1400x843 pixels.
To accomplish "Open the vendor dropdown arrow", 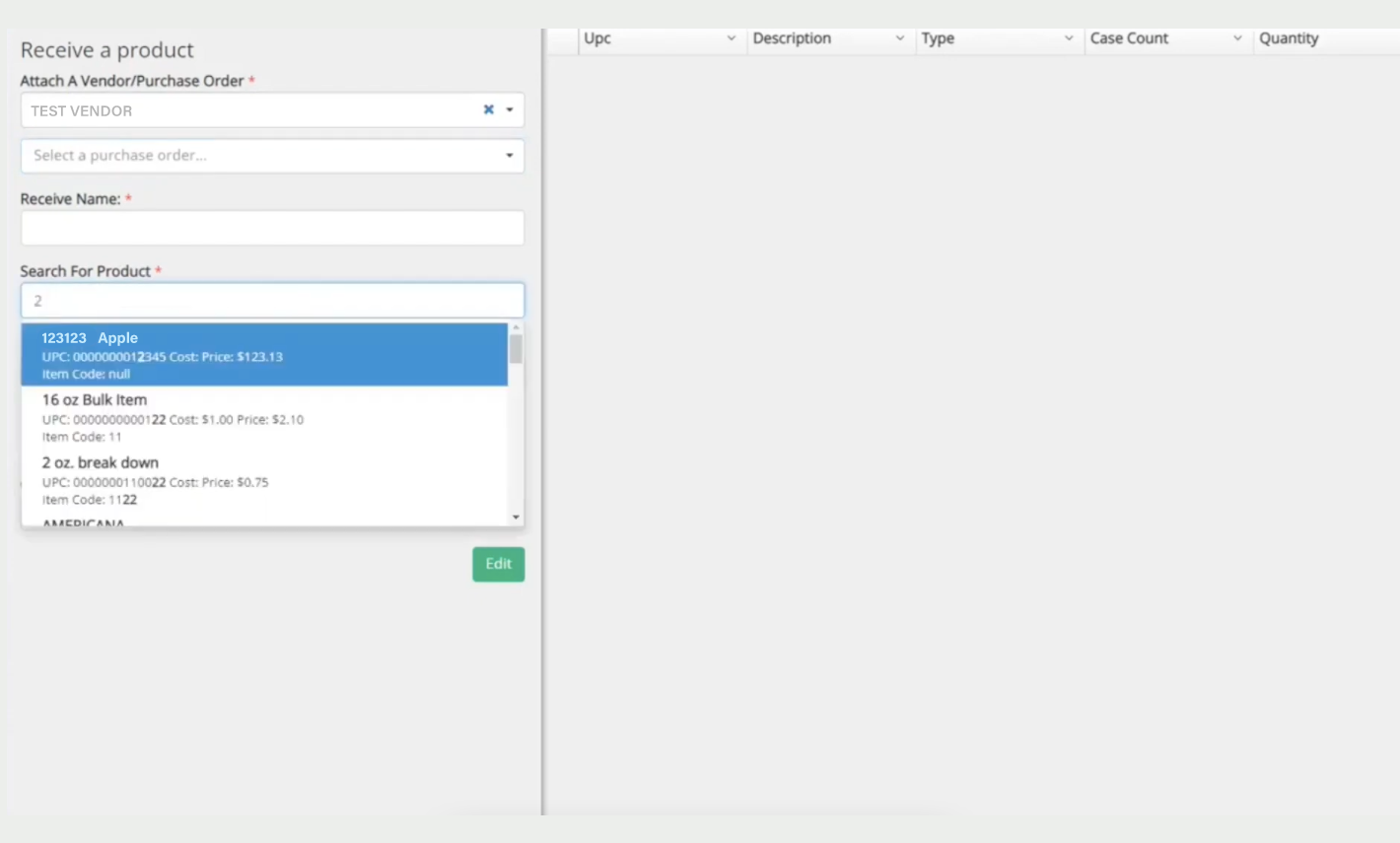I will point(510,110).
